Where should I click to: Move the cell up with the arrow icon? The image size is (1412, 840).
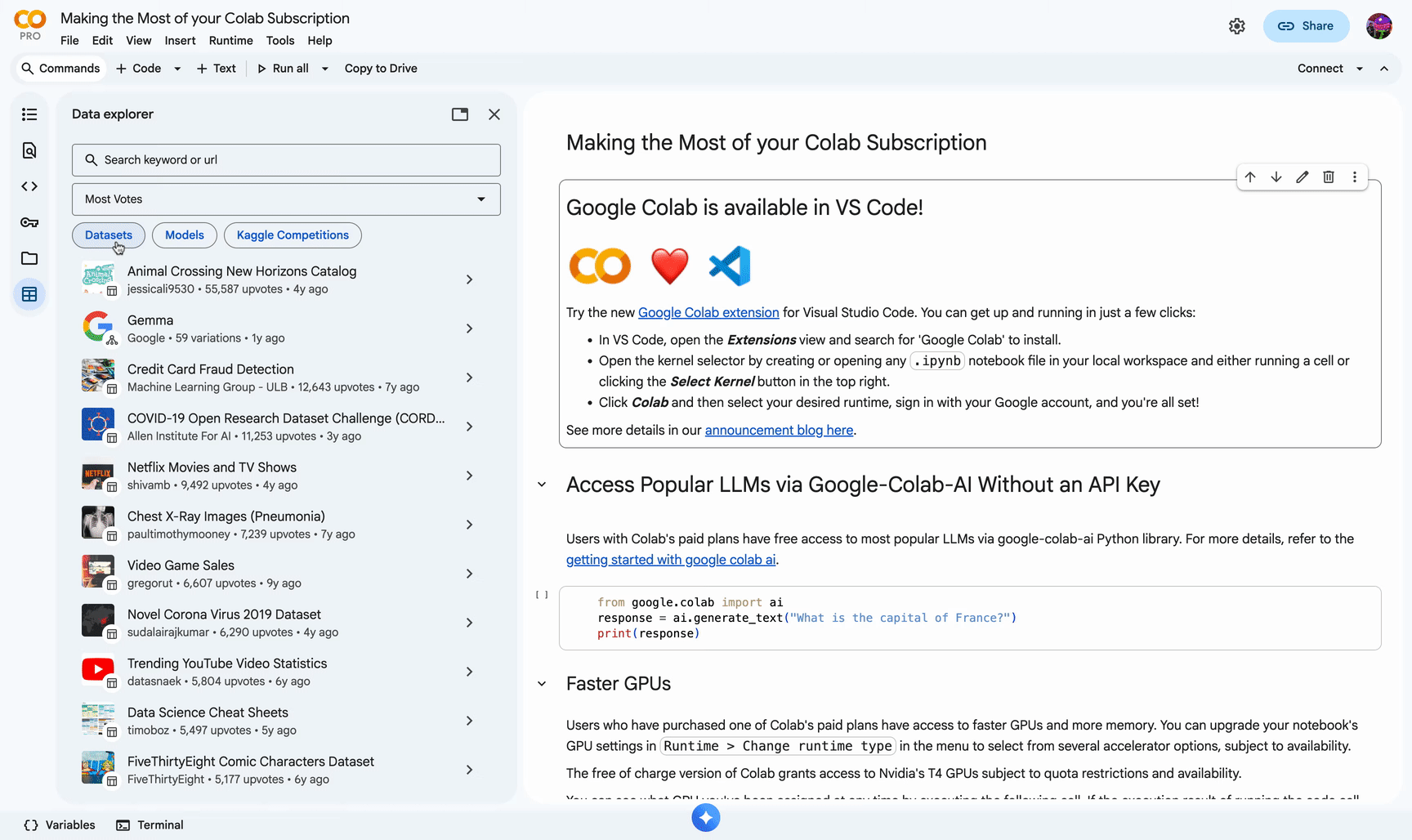pyautogui.click(x=1250, y=176)
